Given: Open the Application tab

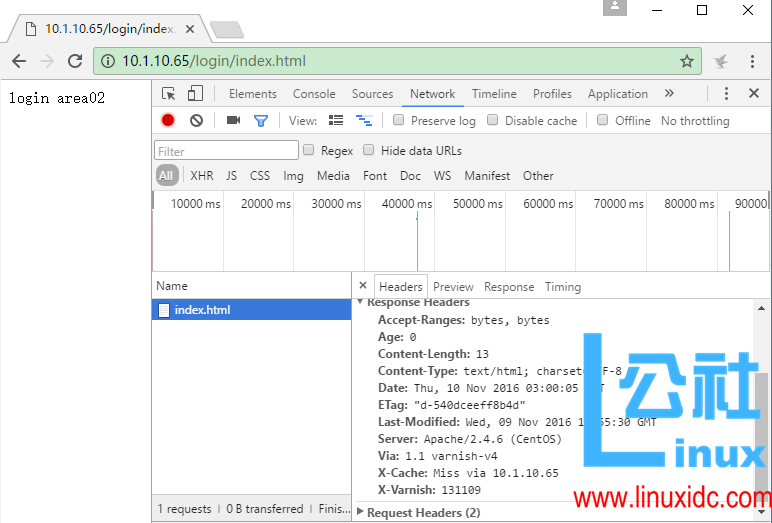Looking at the screenshot, I should (x=618, y=94).
